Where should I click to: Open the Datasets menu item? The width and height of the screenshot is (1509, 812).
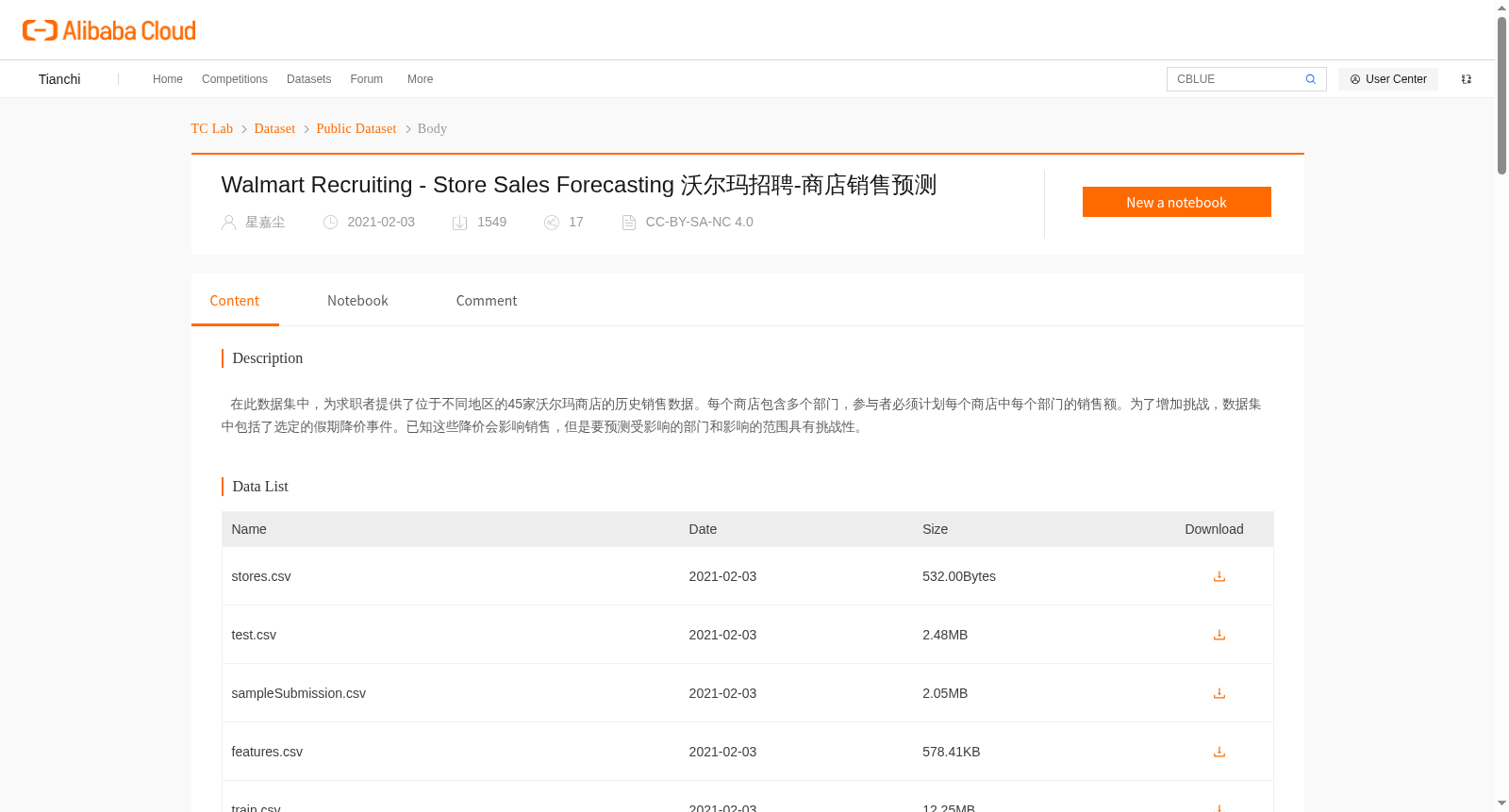click(309, 79)
